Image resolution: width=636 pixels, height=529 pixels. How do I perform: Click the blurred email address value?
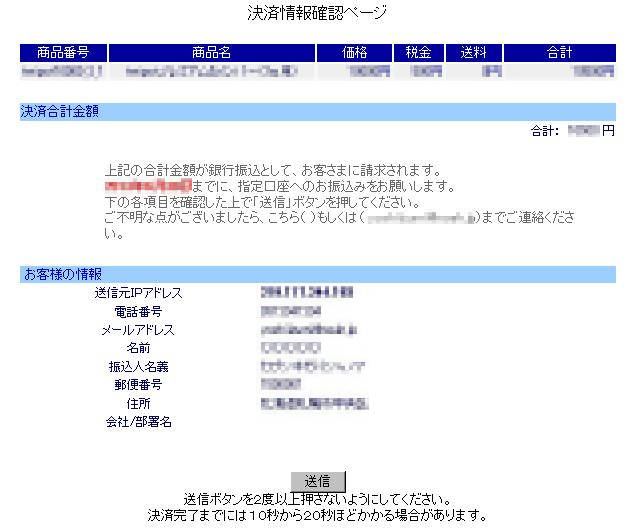click(309, 329)
